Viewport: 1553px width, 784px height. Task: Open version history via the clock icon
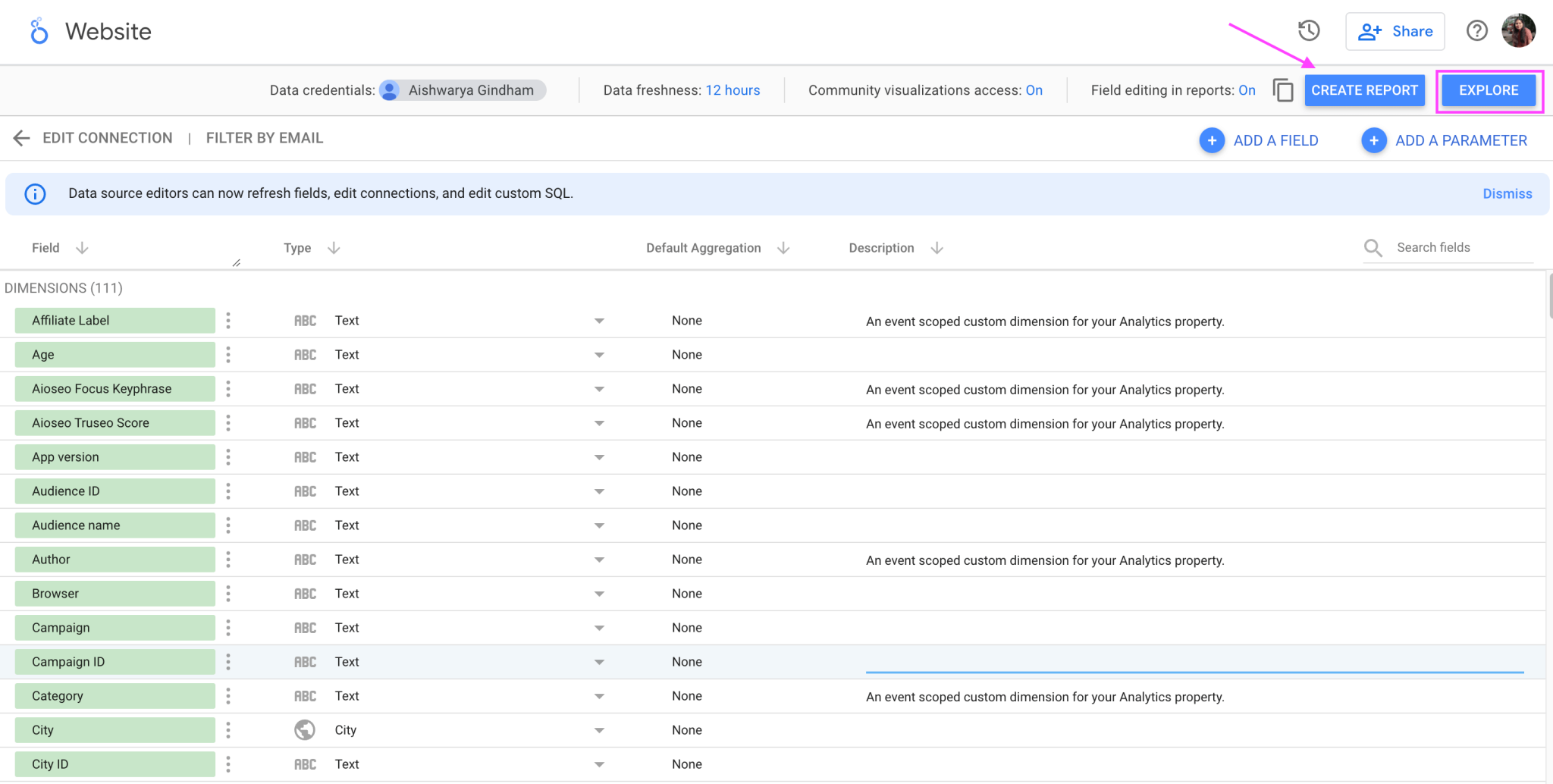point(1307,30)
